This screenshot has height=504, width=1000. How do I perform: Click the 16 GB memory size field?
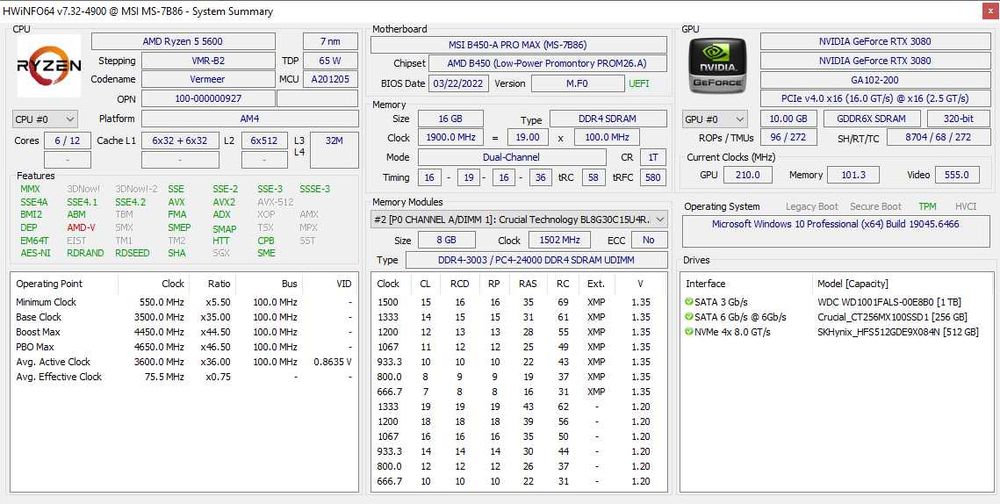click(x=450, y=119)
